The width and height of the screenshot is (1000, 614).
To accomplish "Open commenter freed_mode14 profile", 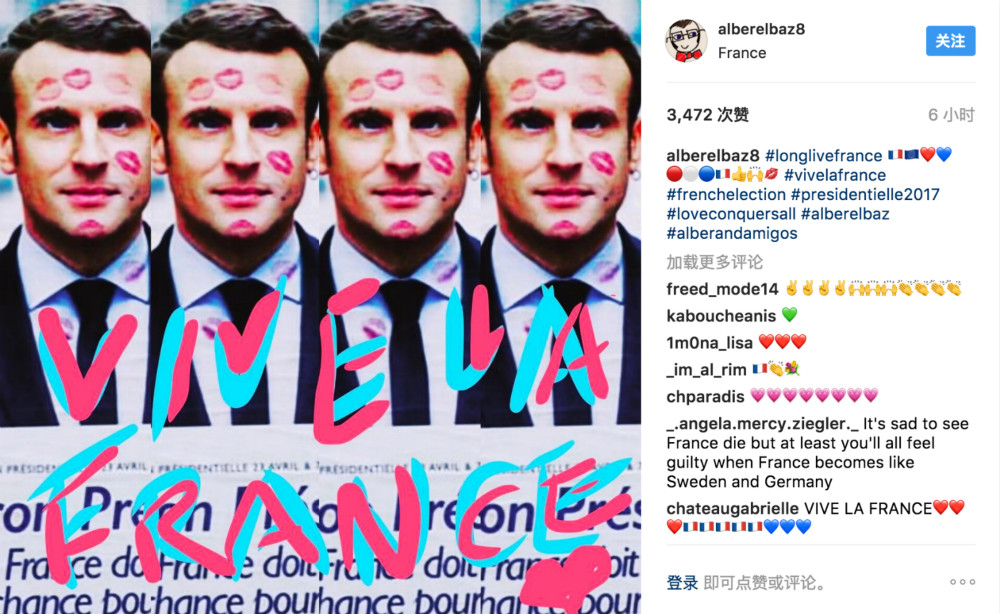I will coord(722,289).
